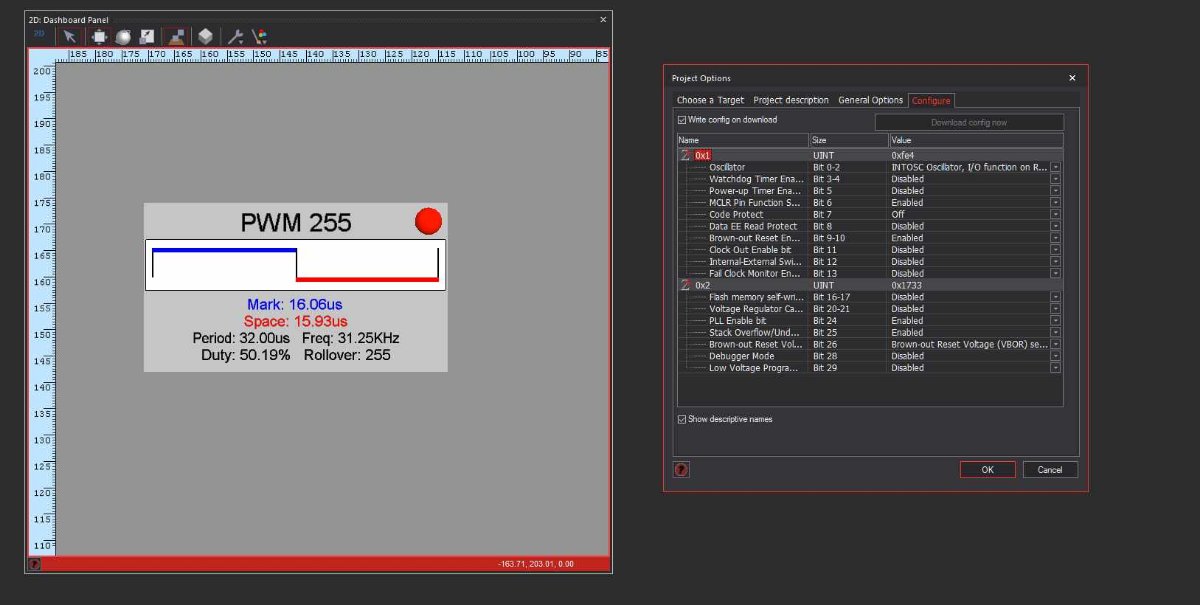The width and height of the screenshot is (1200, 605).
Task: Open the wrench settings dropdown
Action: pos(236,36)
